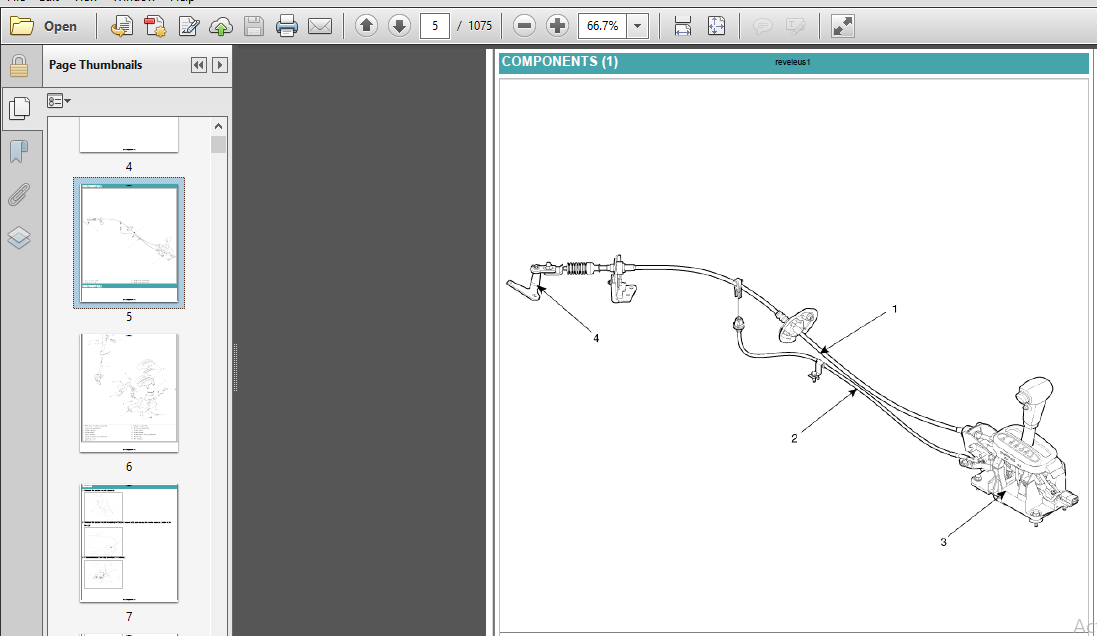1097x636 pixels.
Task: Click the zoom out minus button
Action: (x=524, y=27)
